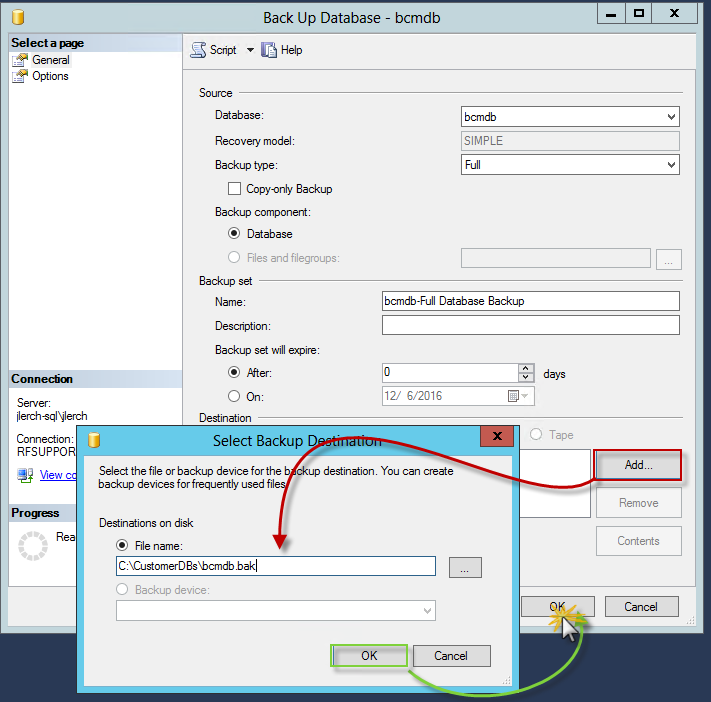Screen dimensions: 711x702
Task: Click the File name path text field
Action: 275,567
